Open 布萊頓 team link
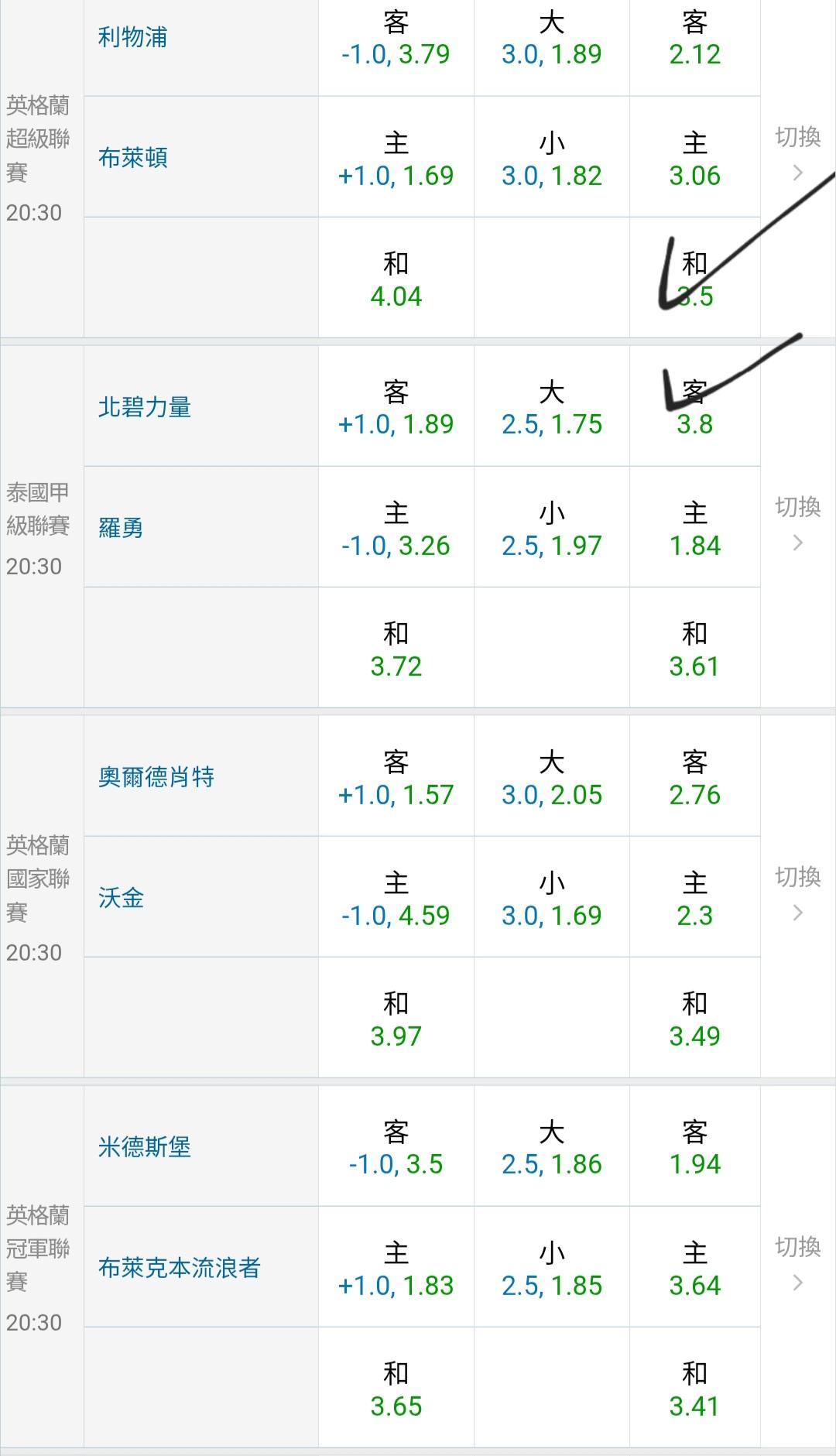 coord(132,158)
